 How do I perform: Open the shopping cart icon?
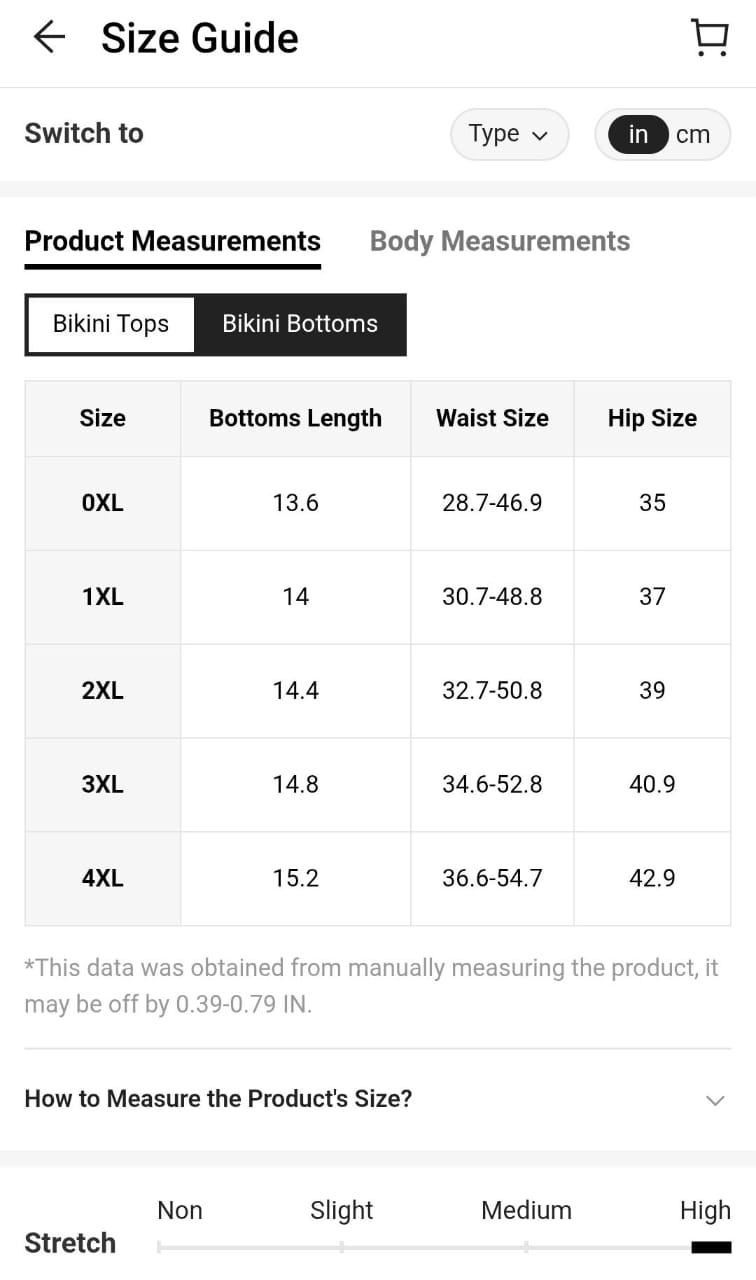click(x=709, y=38)
